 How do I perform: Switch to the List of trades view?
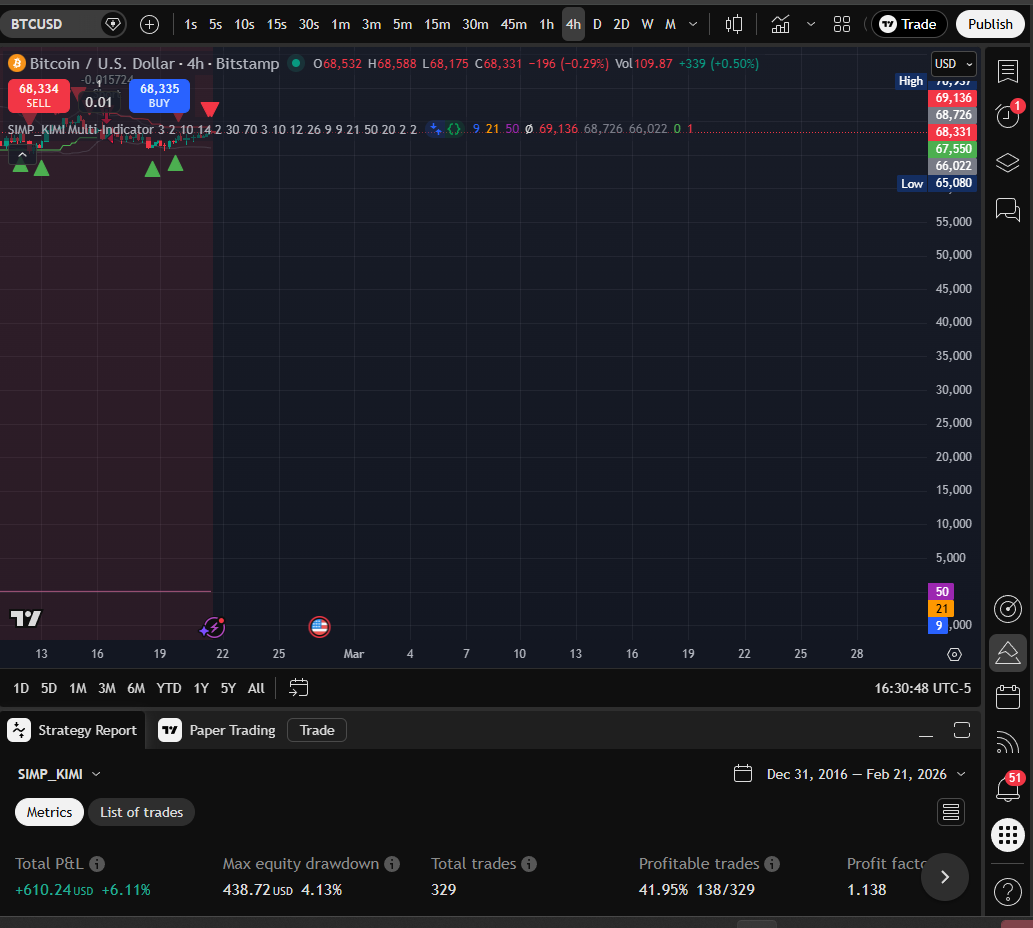141,812
